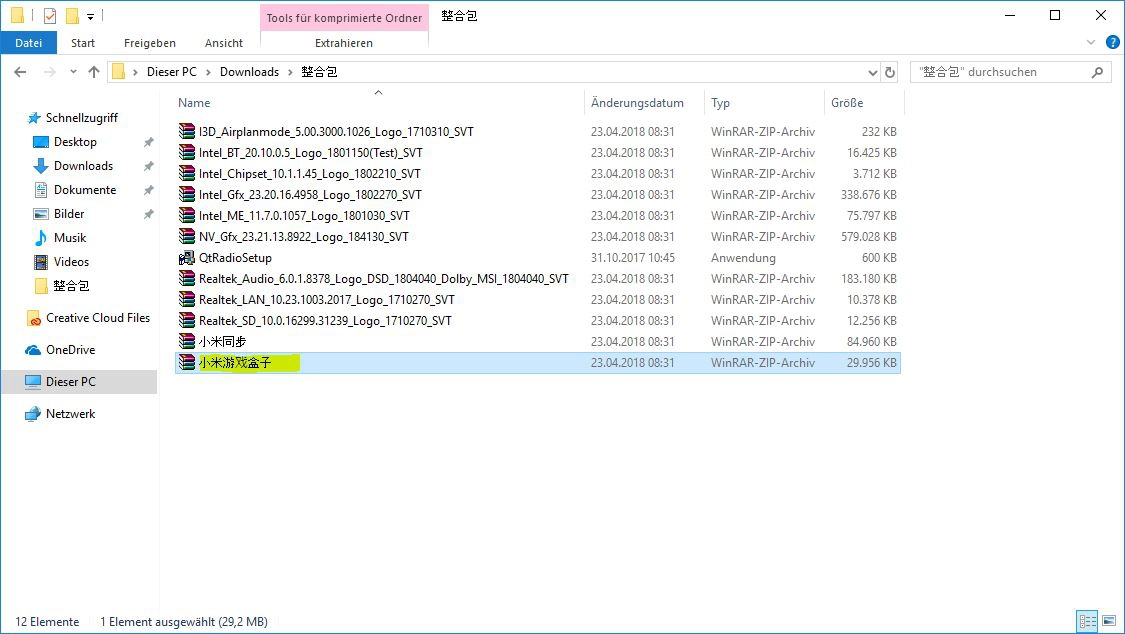Open Explorer help question mark
This screenshot has width=1125, height=634.
[1113, 42]
